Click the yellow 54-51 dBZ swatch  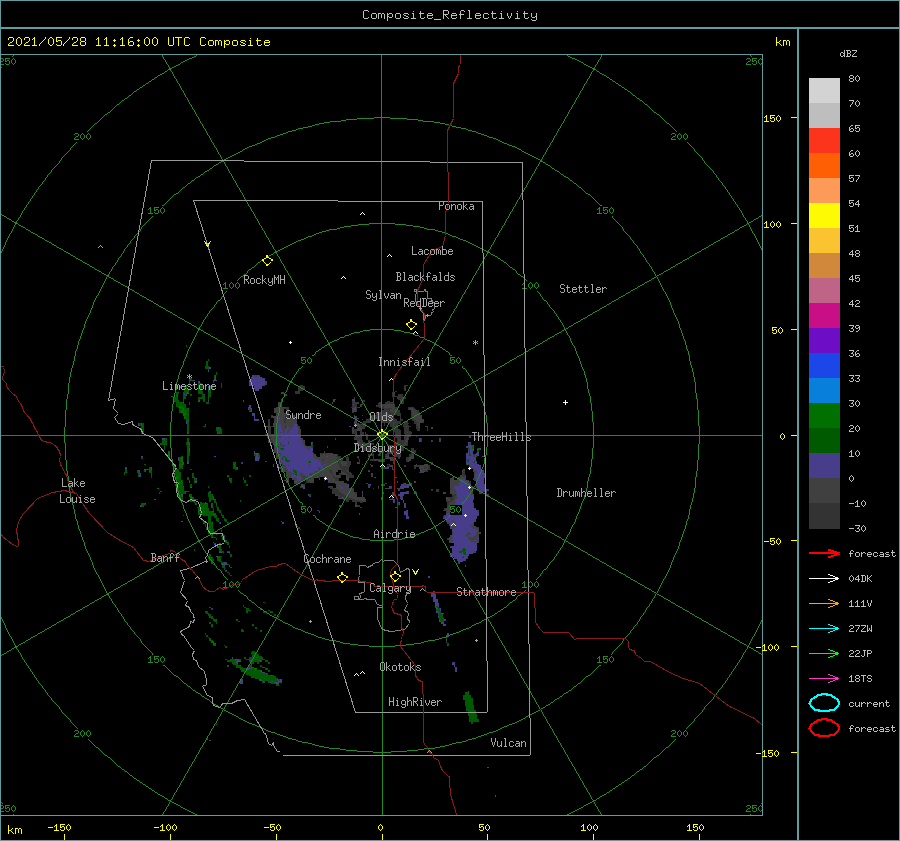tap(824, 216)
